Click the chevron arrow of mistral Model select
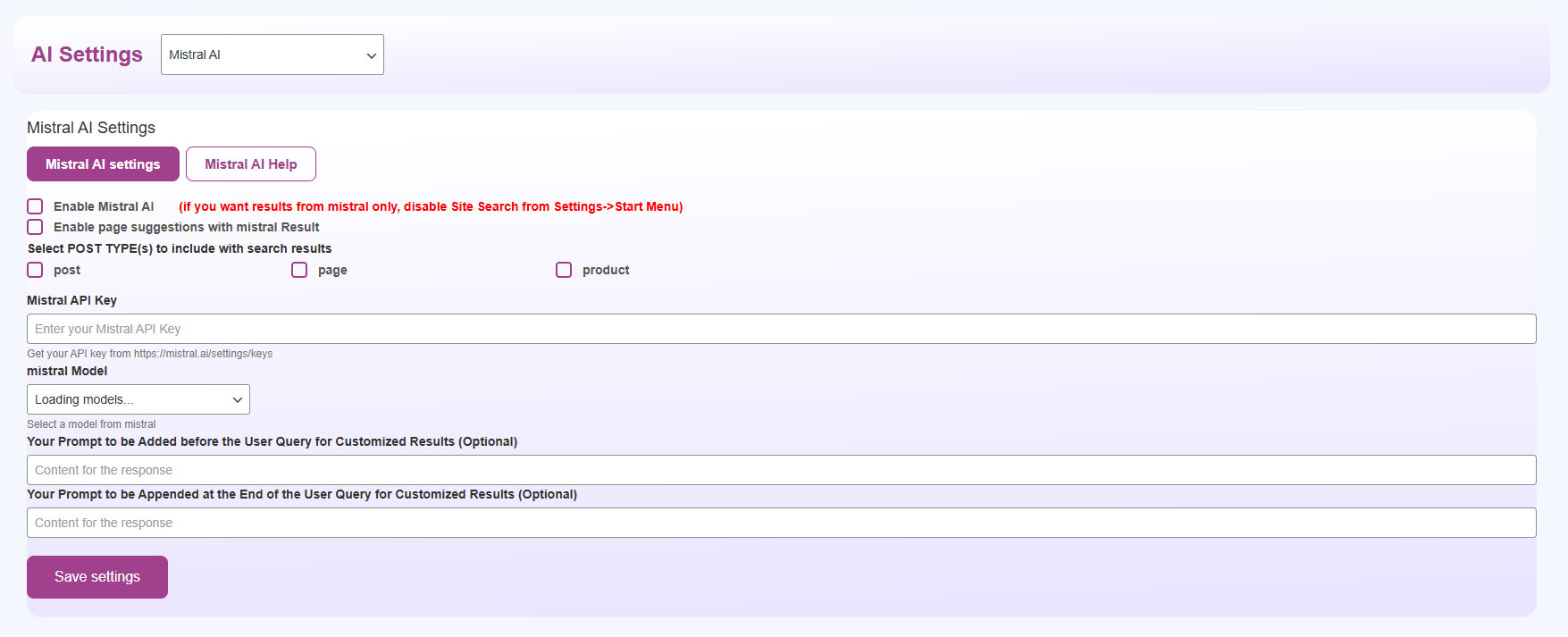This screenshot has height=637, width=1568. tap(238, 399)
